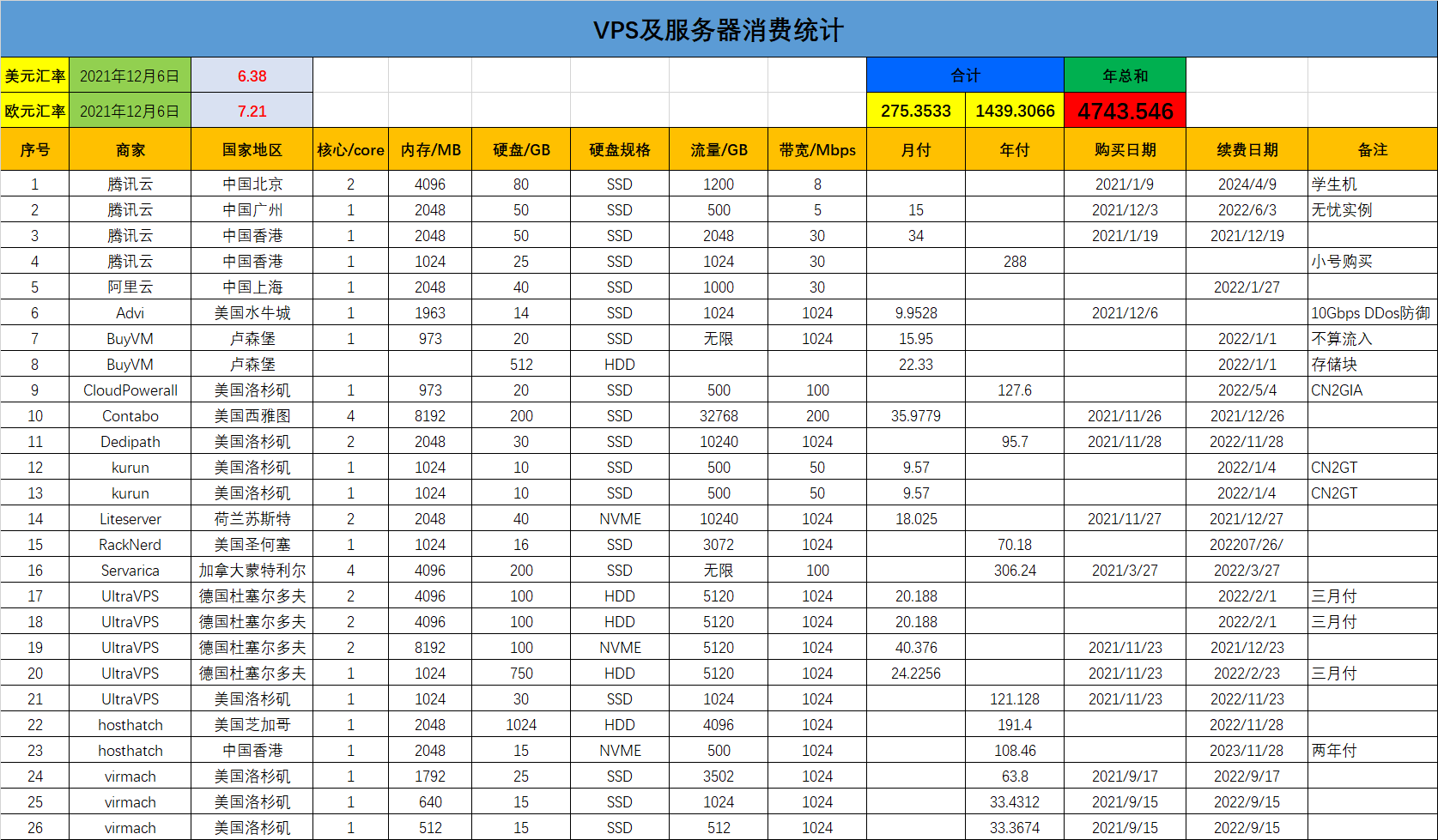Select renewal date 202207/26/
Image resolution: width=1438 pixels, height=840 pixels.
(x=1247, y=544)
